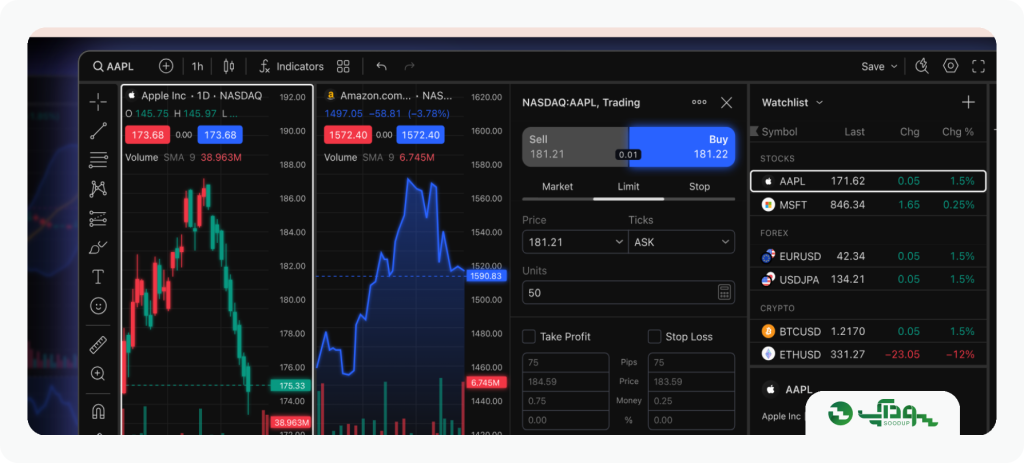Click Take Profit pips field showing 75
The height and width of the screenshot is (463, 1024).
[x=566, y=362]
